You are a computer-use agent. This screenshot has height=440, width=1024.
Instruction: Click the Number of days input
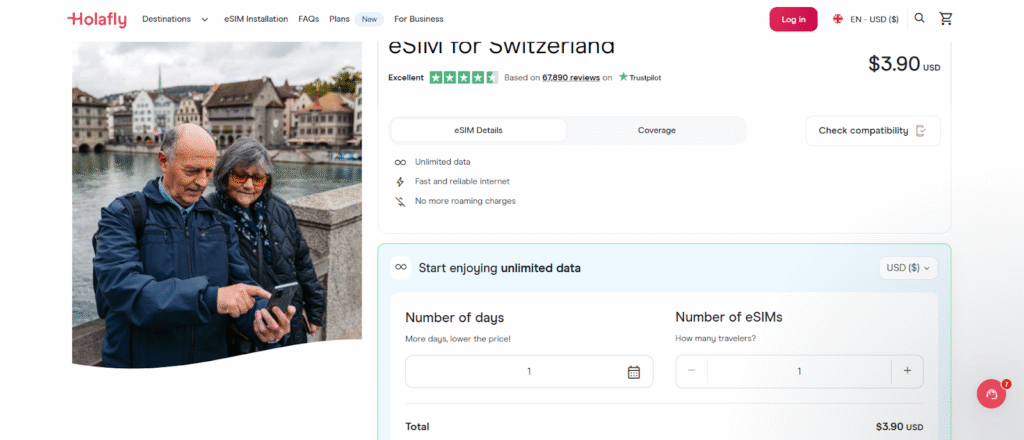pyautogui.click(x=529, y=371)
